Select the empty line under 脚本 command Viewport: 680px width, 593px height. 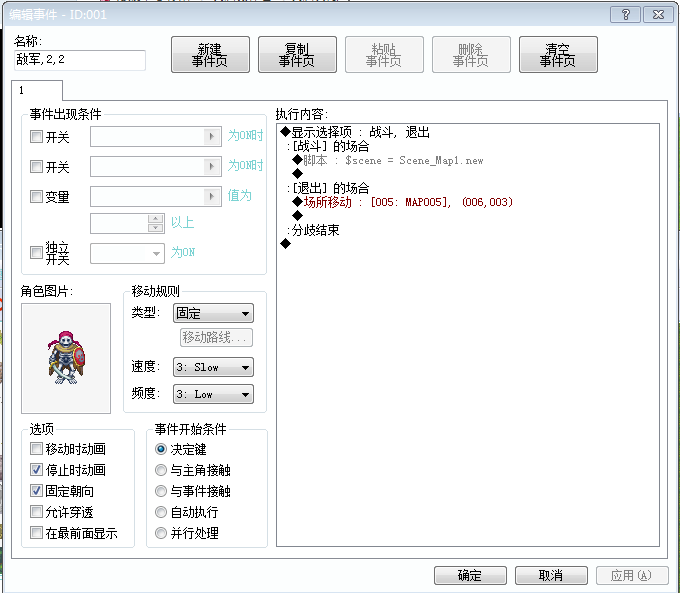pos(298,174)
